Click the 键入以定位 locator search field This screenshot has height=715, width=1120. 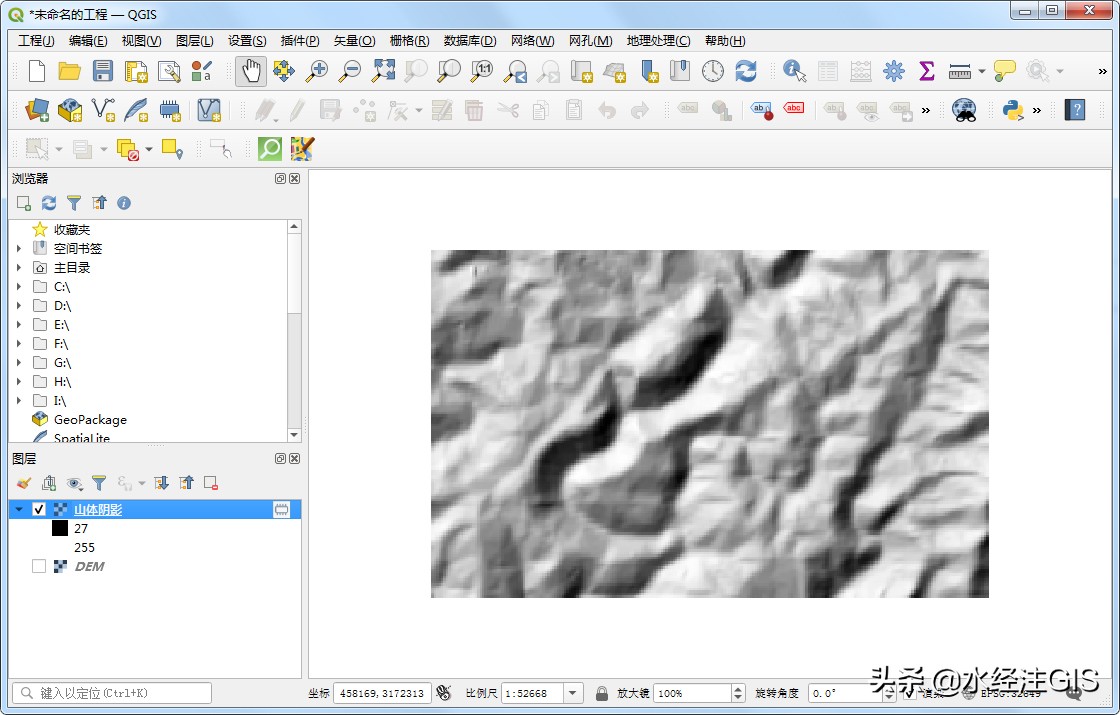(x=112, y=693)
